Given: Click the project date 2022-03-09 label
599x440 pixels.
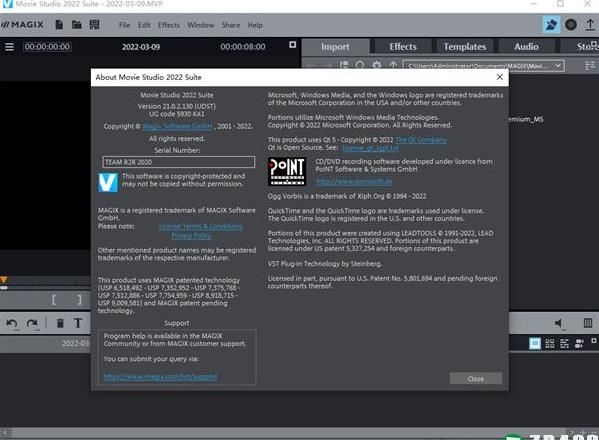Looking at the screenshot, I should [141, 47].
